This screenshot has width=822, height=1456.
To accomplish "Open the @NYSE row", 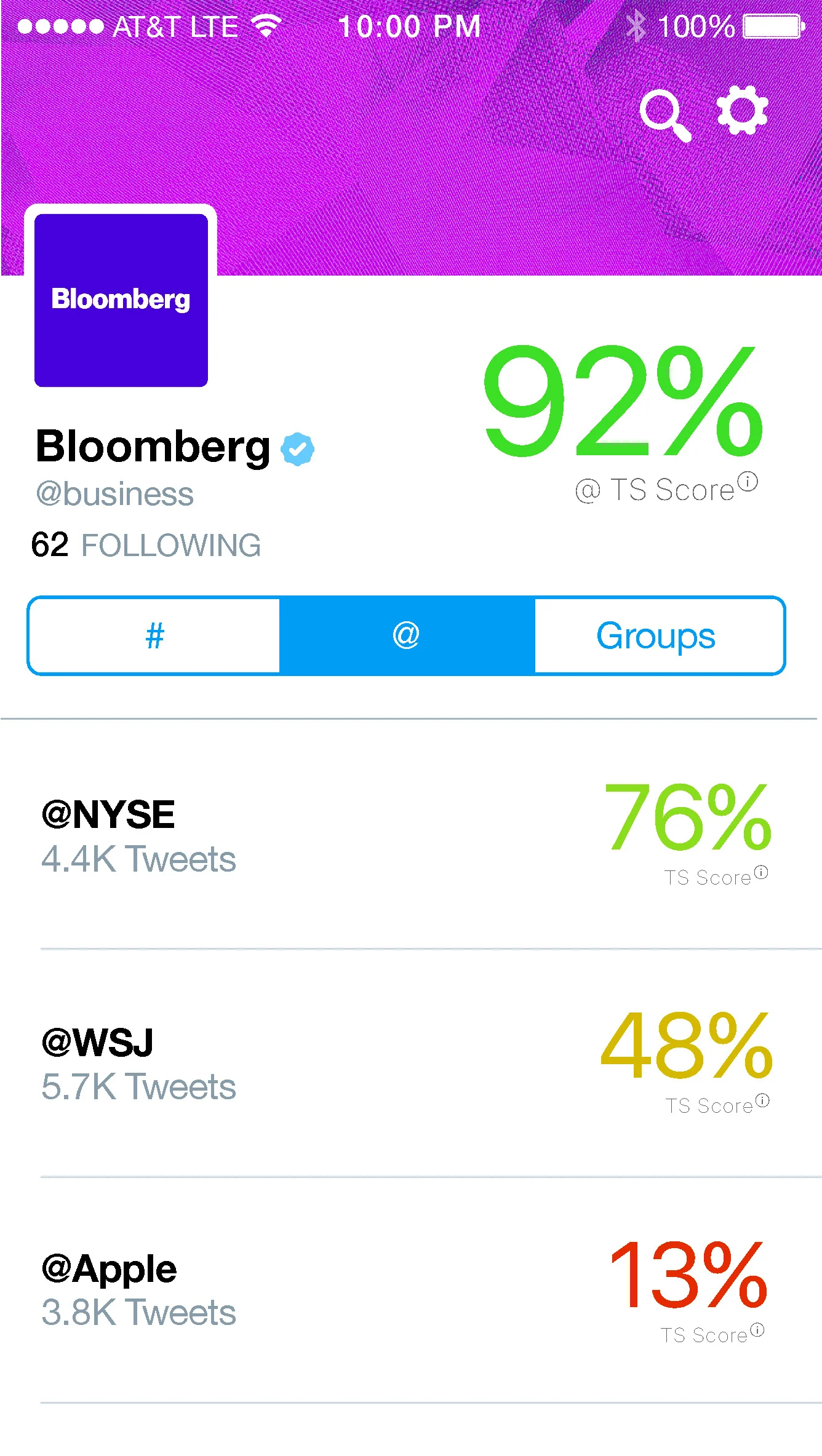I will 411,834.
